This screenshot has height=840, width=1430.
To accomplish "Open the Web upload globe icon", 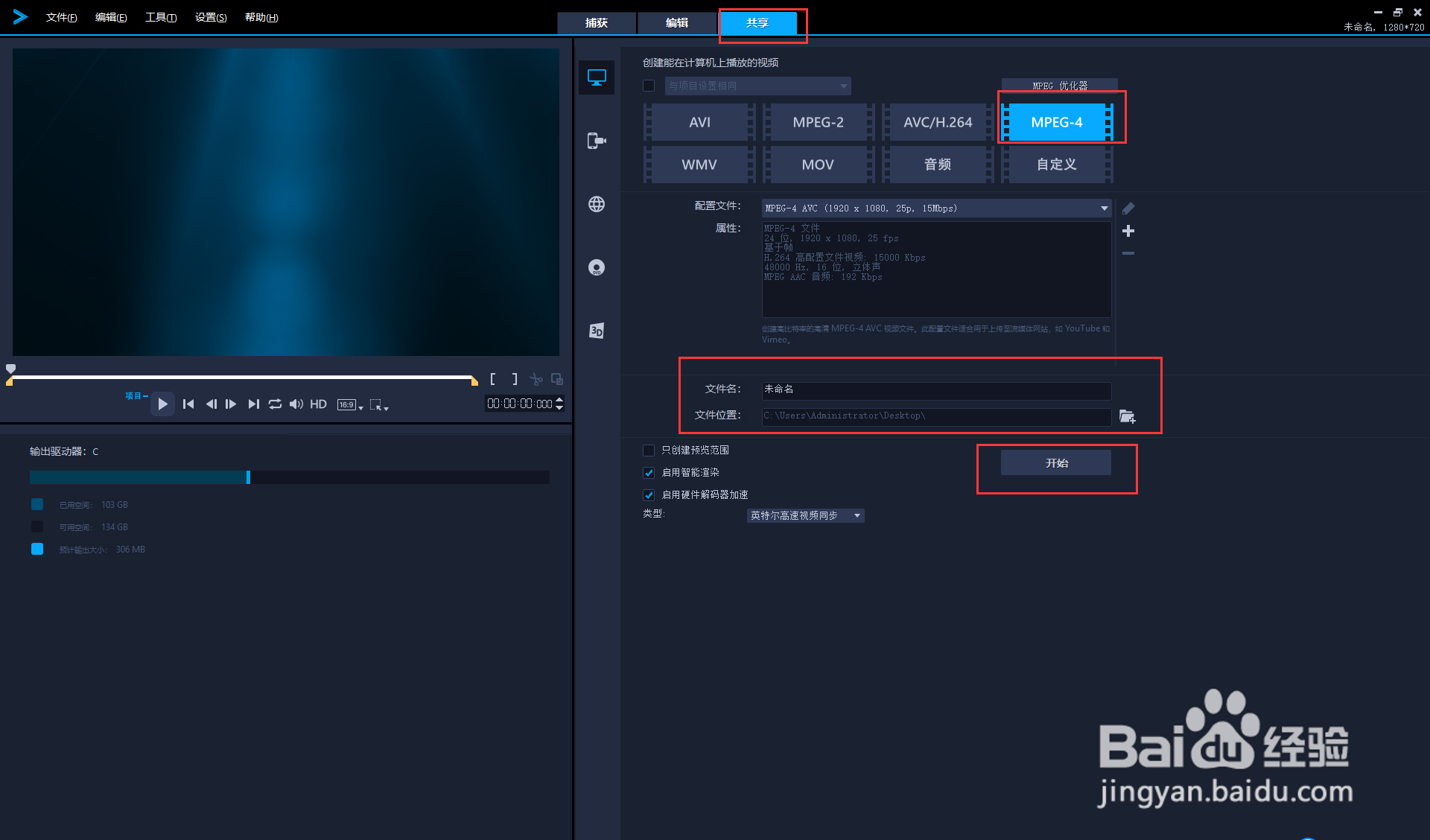I will click(597, 204).
